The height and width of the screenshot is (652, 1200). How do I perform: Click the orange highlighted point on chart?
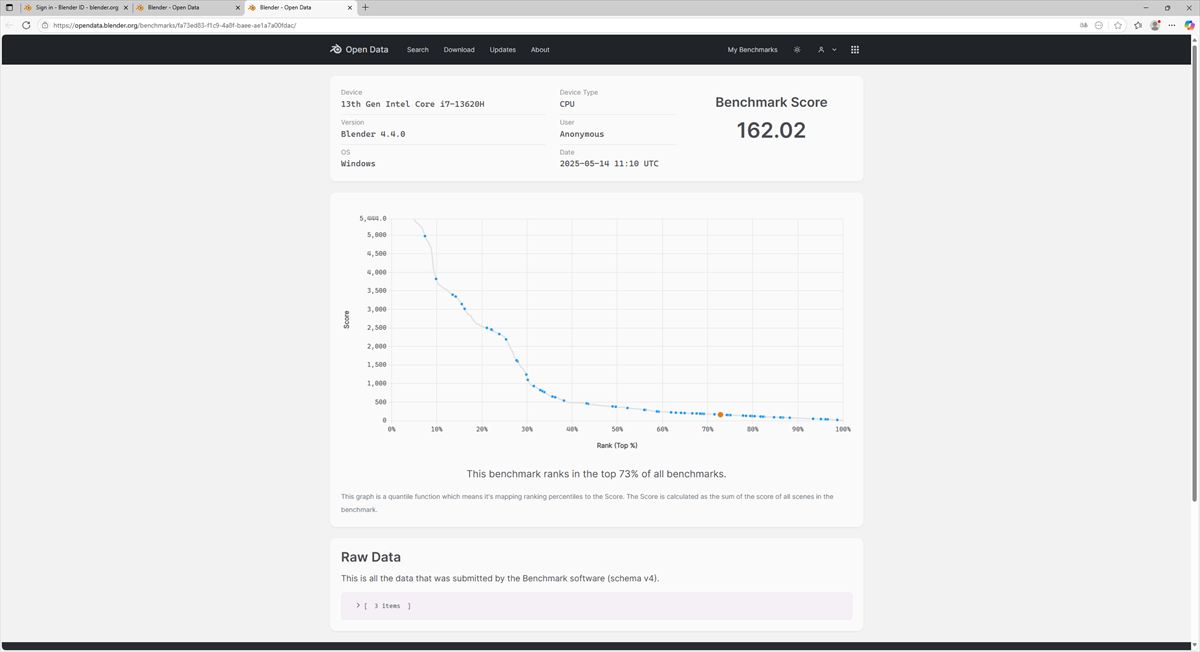coord(720,414)
